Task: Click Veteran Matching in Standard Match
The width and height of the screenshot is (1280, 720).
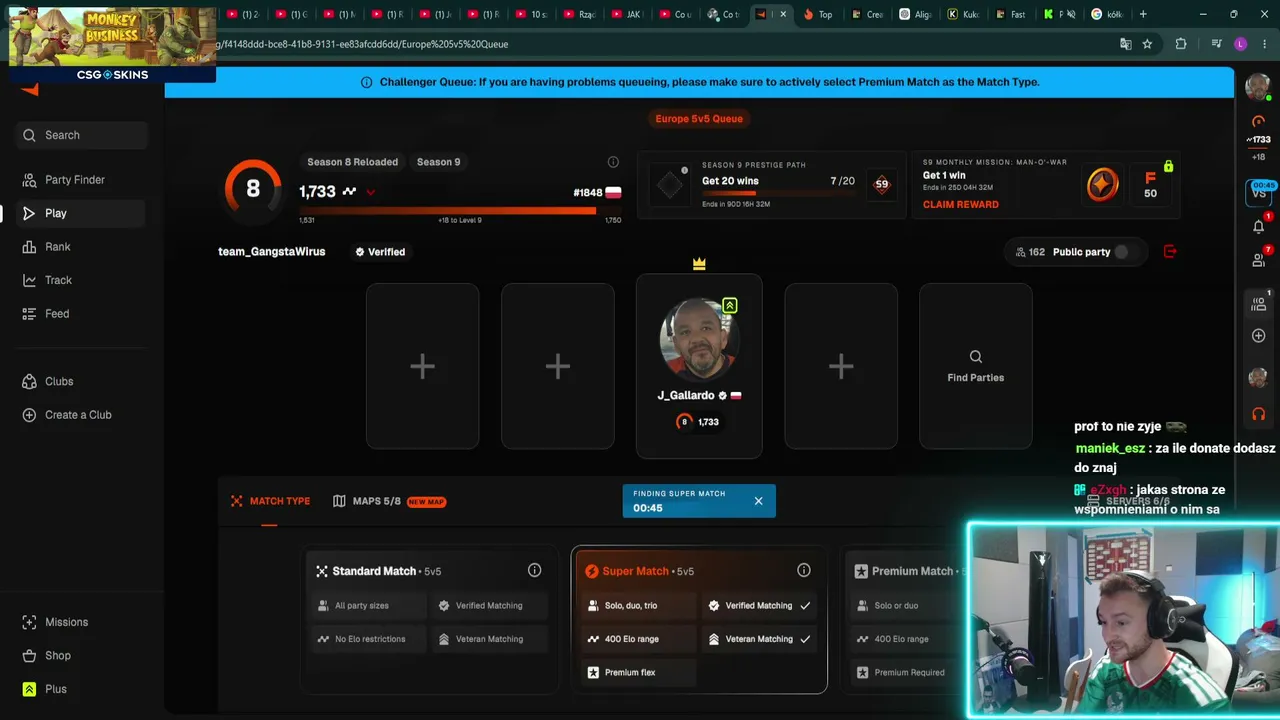Action: pyautogui.click(x=489, y=639)
